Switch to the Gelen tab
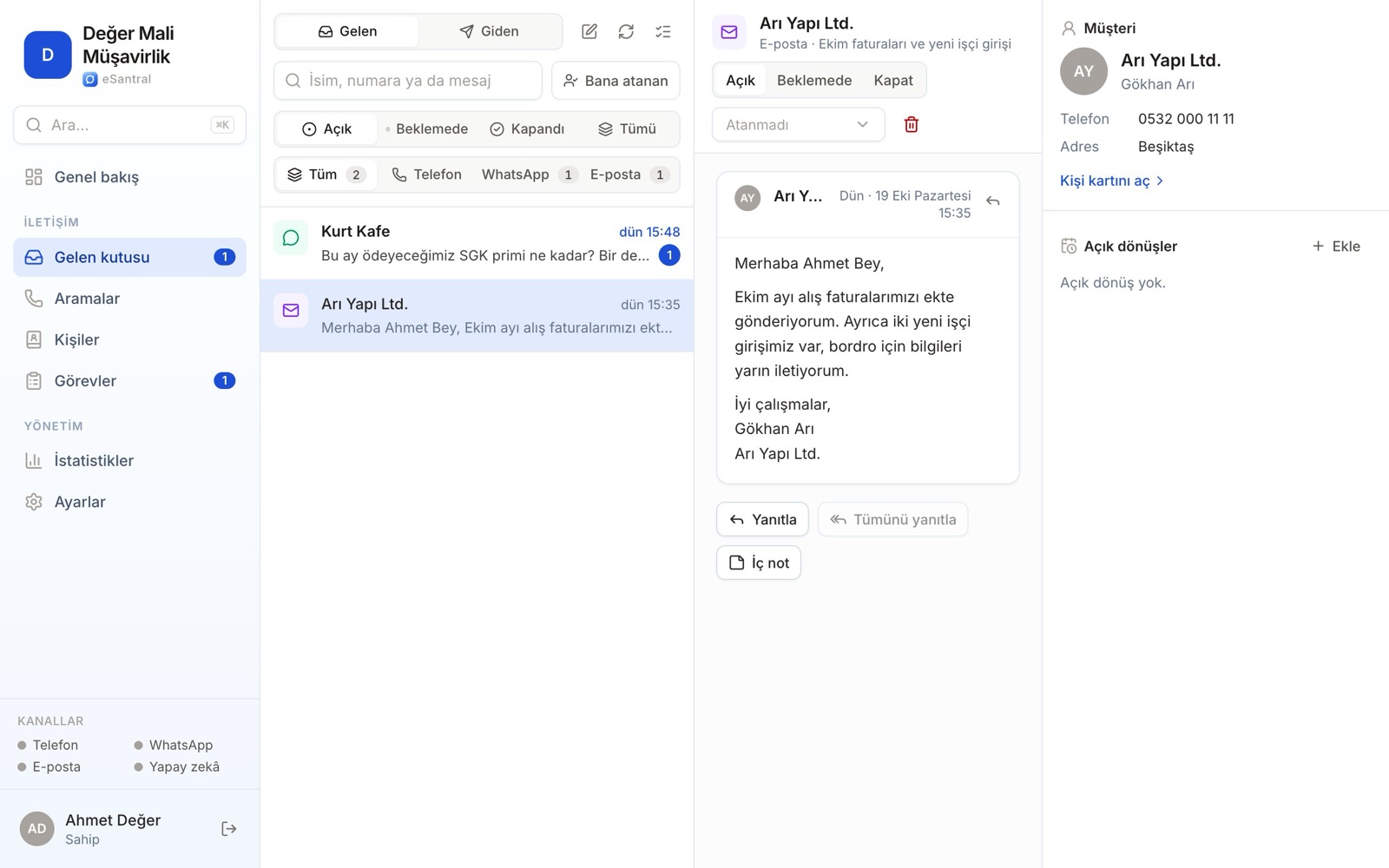The width and height of the screenshot is (1389, 868). pyautogui.click(x=347, y=31)
